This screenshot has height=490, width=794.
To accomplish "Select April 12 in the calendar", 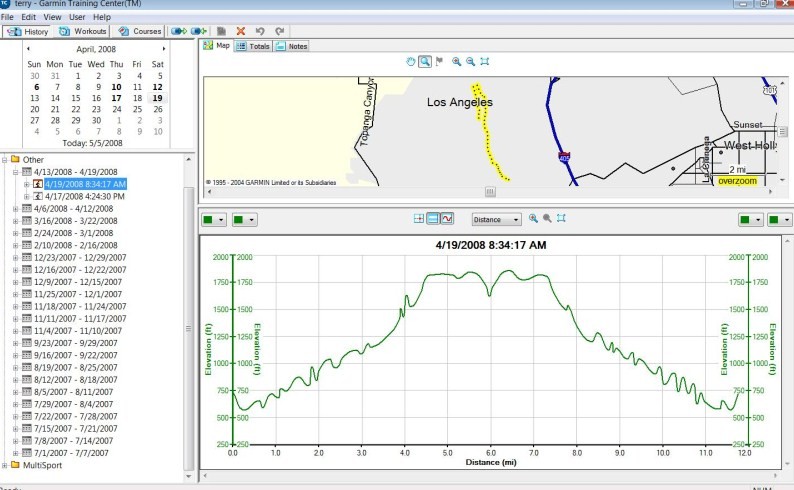I will [x=157, y=87].
